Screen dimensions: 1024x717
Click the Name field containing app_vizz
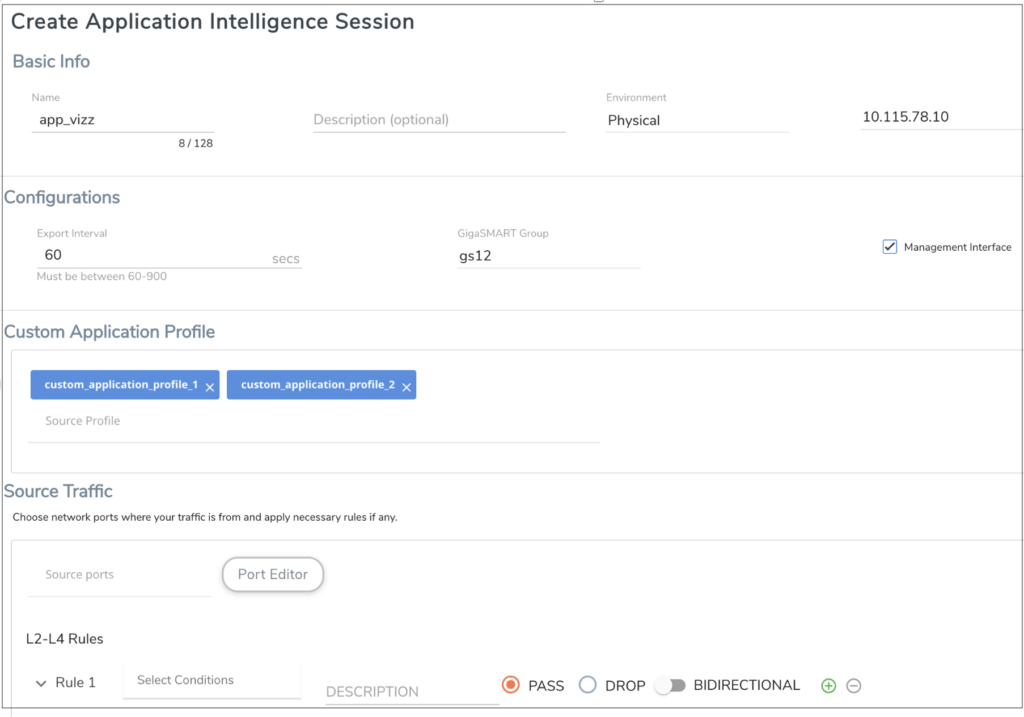click(123, 120)
